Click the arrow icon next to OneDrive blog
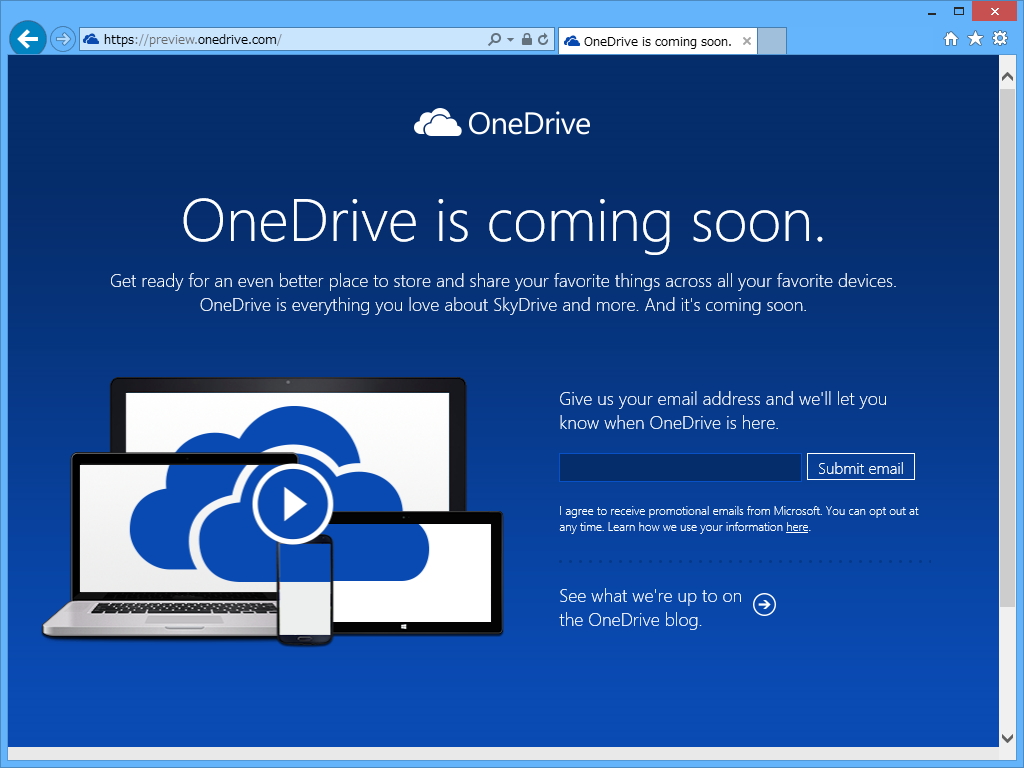1024x768 pixels. (x=764, y=604)
